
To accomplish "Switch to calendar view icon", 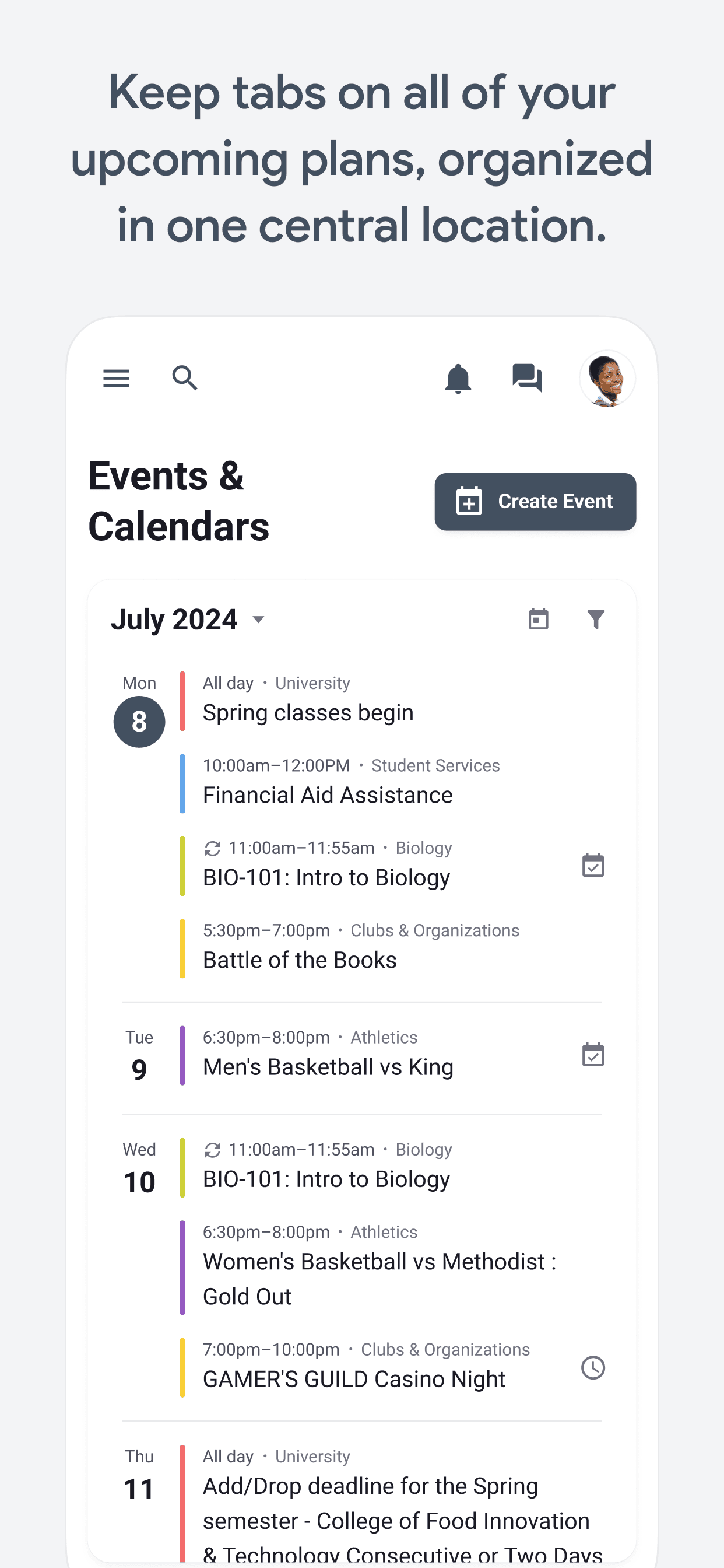I will click(539, 619).
